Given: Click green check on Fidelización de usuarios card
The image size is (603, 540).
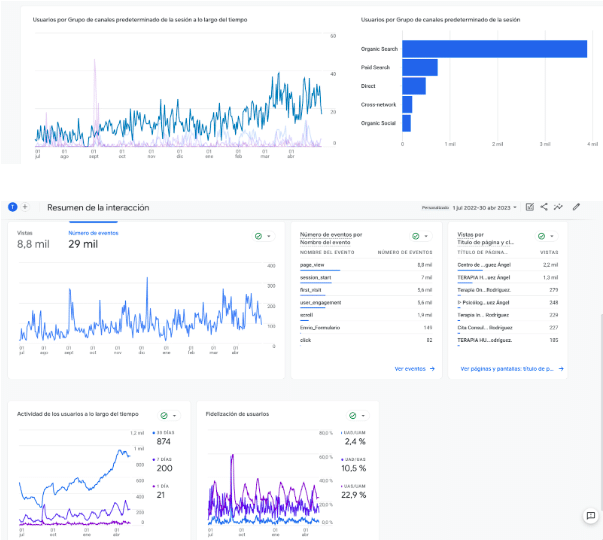Looking at the screenshot, I should [x=352, y=415].
